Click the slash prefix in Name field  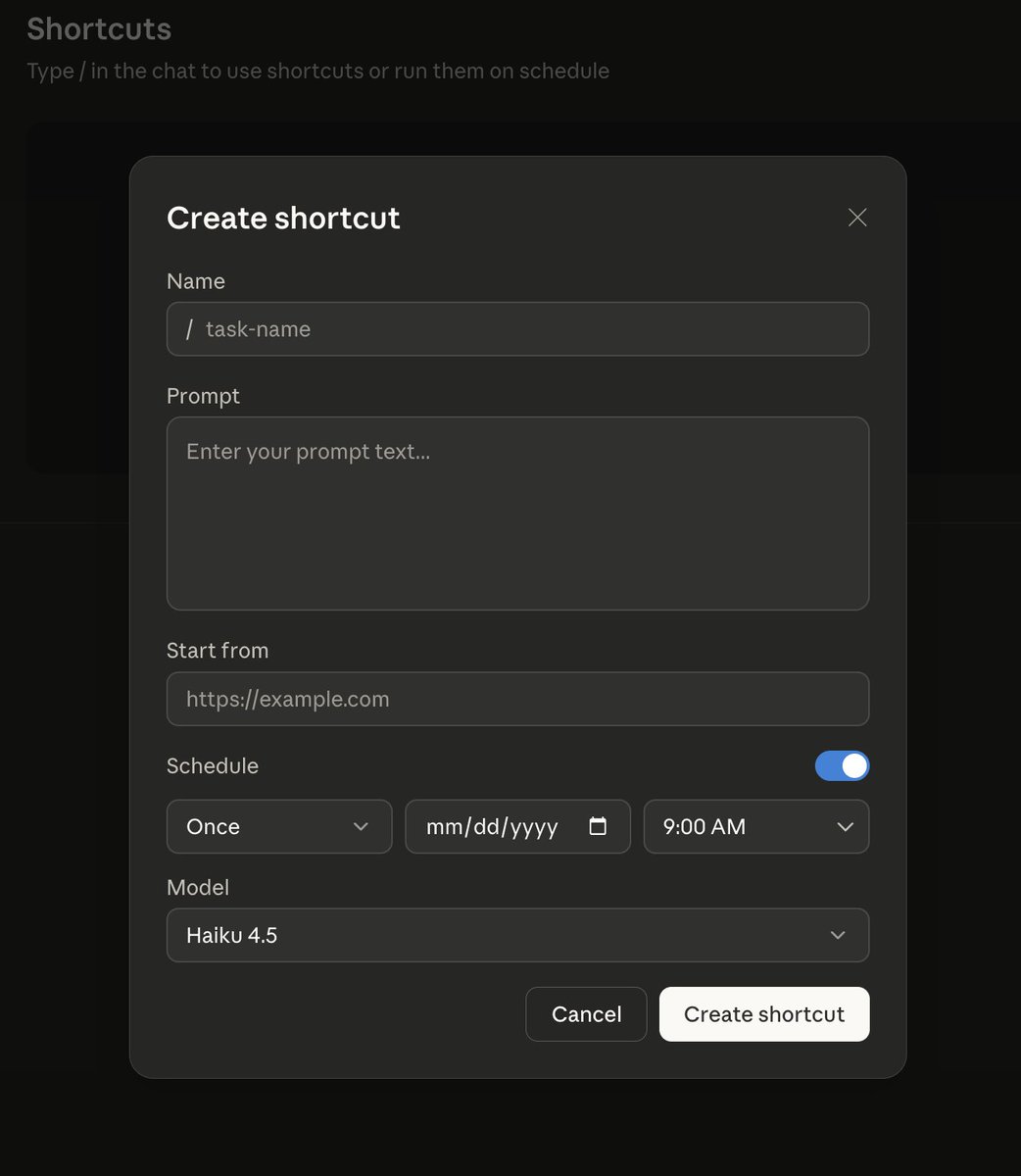click(189, 329)
